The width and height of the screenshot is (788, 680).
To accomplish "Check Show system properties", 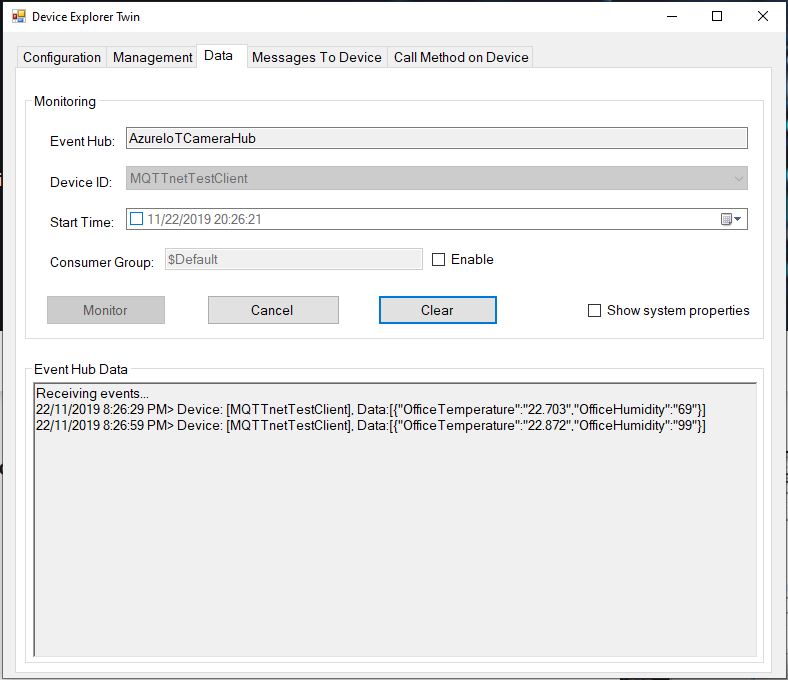I will tap(595, 311).
